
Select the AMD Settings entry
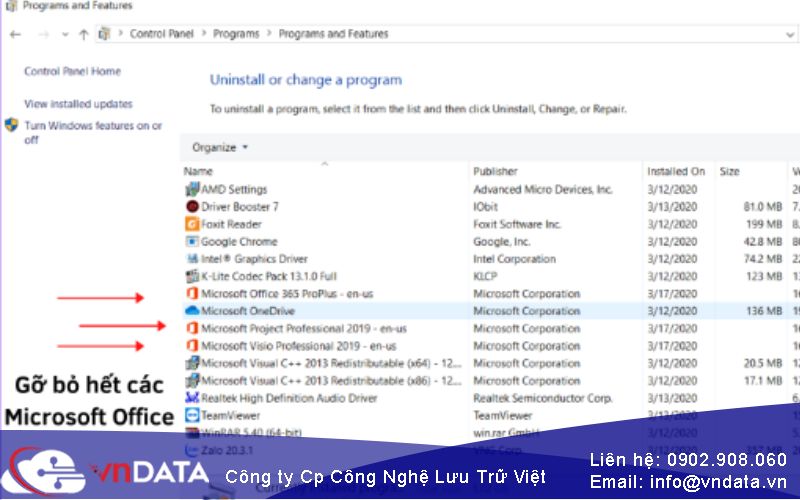pyautogui.click(x=234, y=189)
